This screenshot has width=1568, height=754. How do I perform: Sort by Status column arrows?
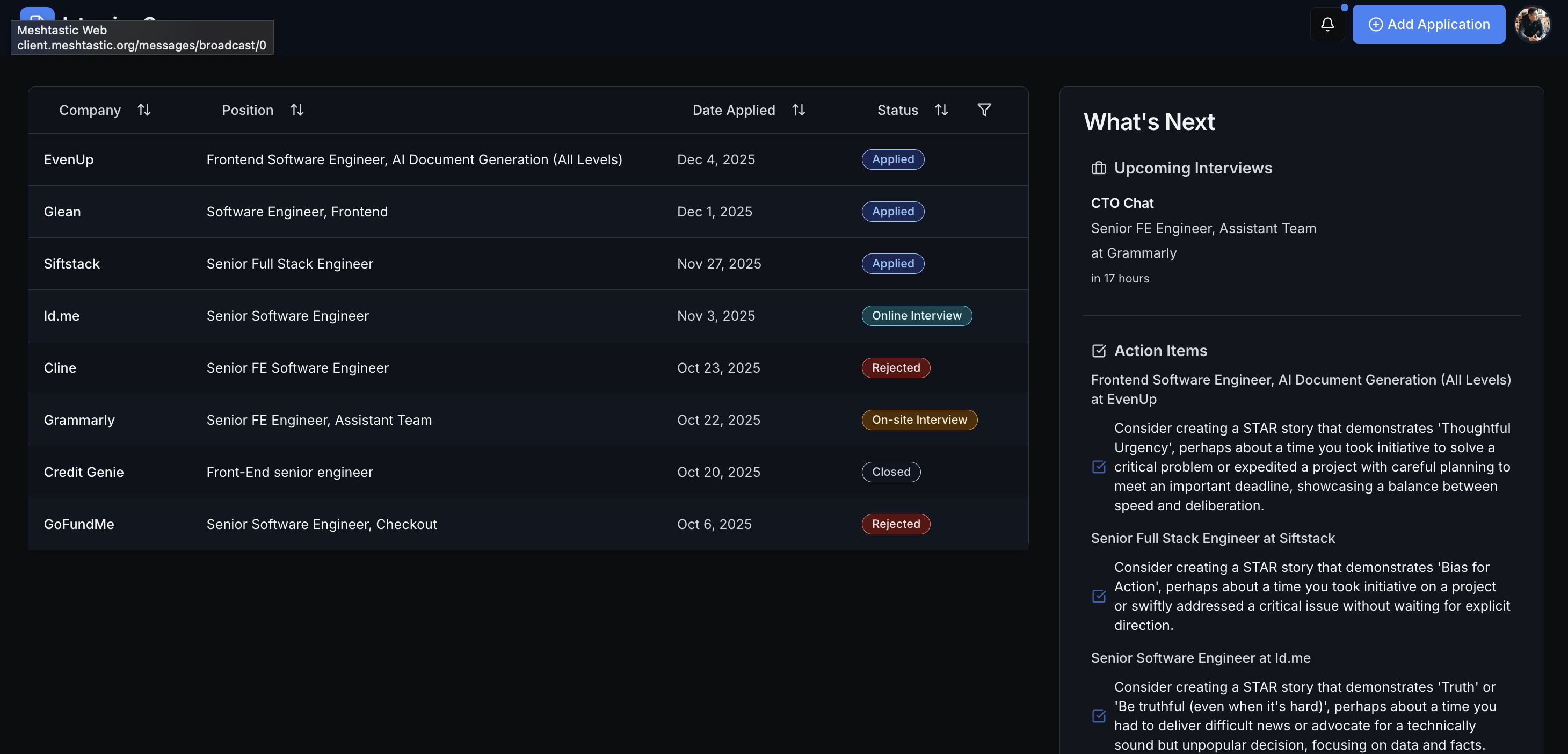(x=941, y=110)
